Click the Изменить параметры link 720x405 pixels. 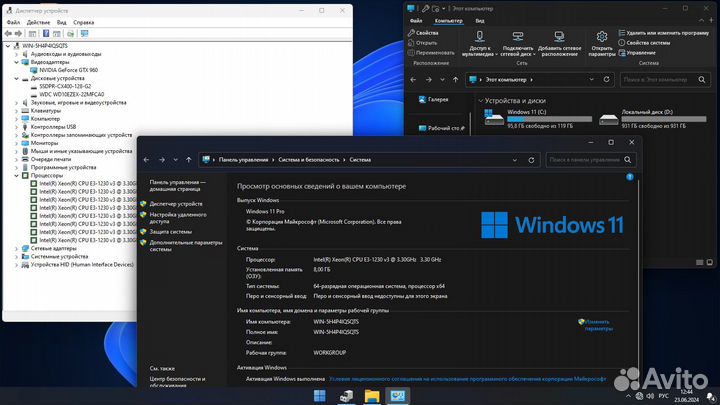point(597,325)
